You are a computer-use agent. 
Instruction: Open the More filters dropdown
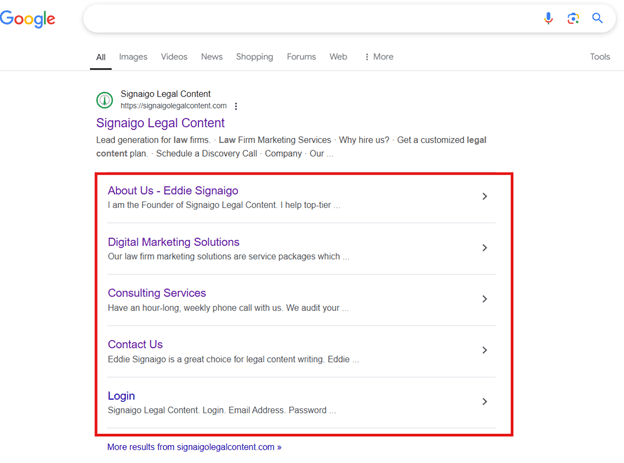379,57
